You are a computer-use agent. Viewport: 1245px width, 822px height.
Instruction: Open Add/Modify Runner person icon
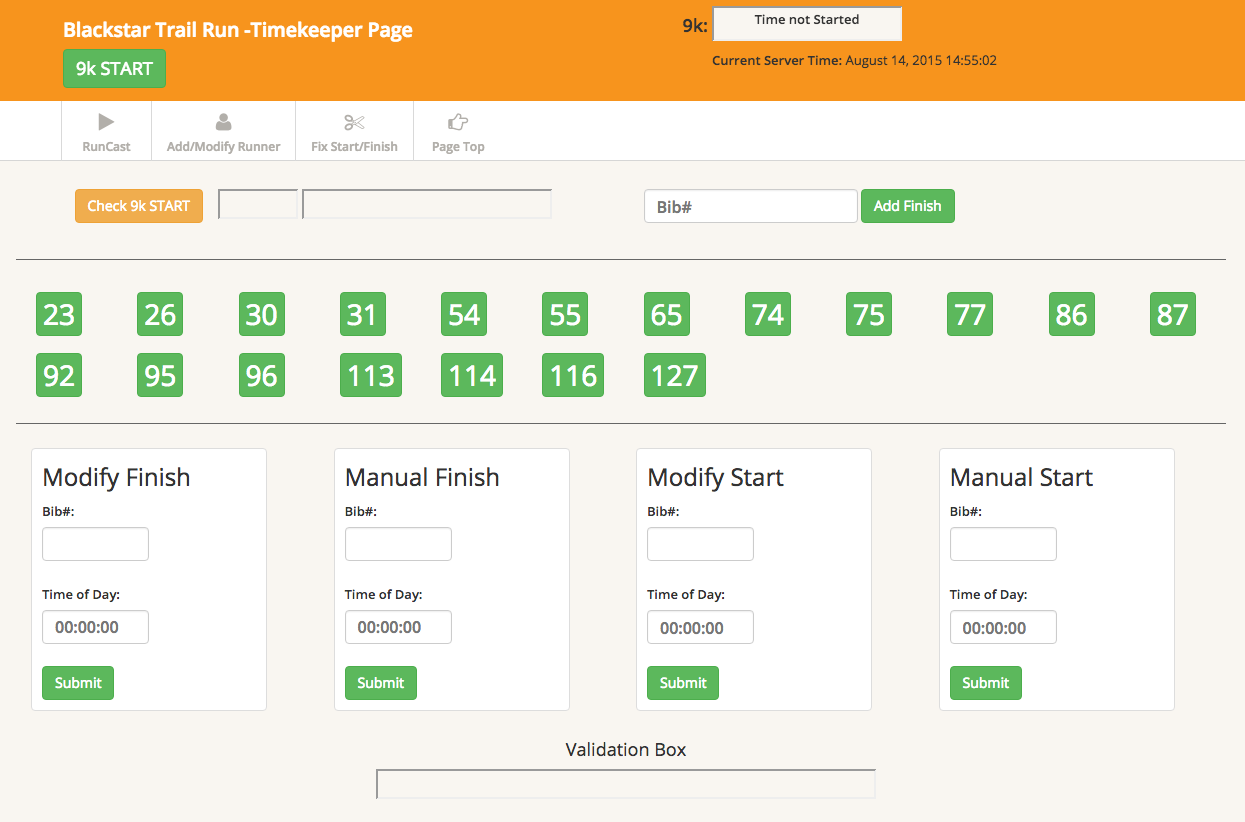point(223,123)
